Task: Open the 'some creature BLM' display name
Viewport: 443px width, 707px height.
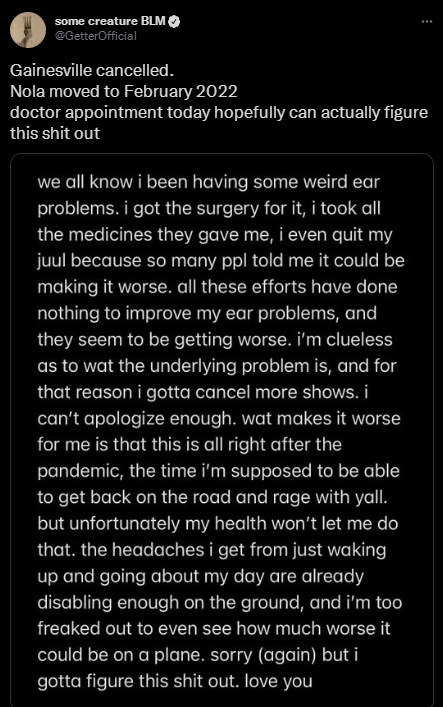Action: point(111,21)
